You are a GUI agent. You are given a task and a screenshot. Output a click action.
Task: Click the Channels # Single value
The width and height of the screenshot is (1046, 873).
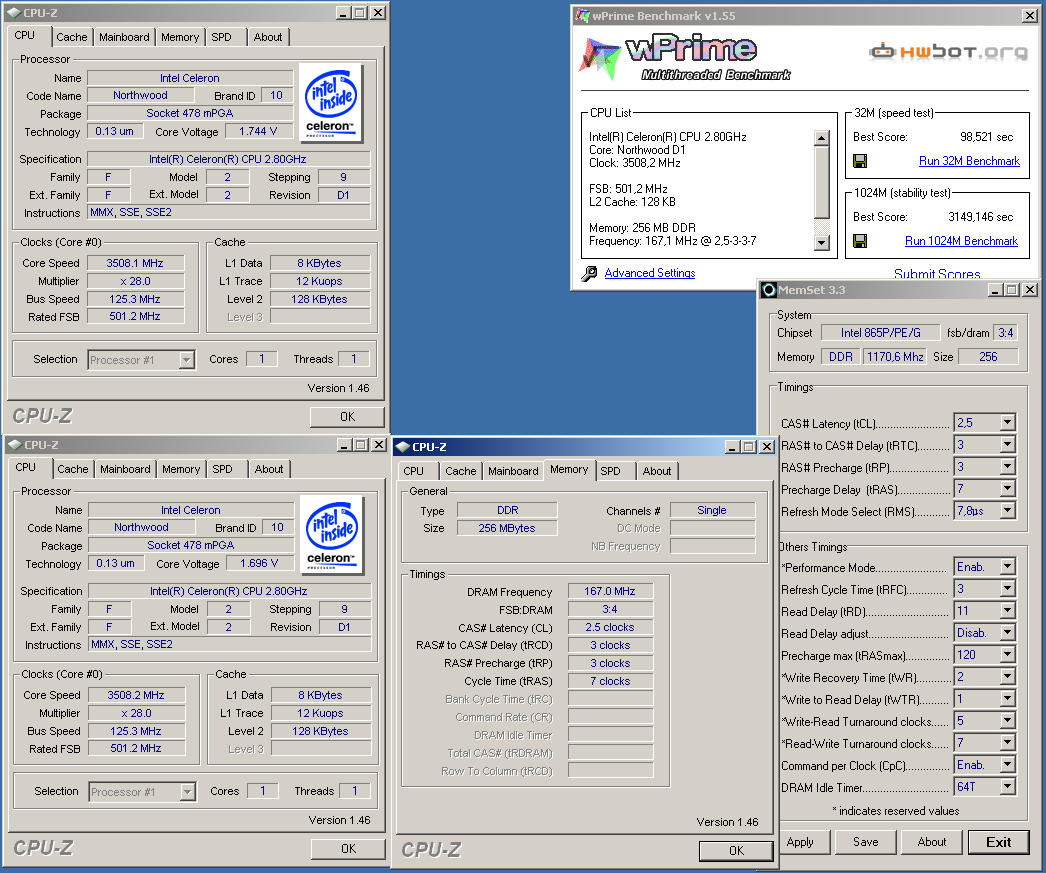[712, 510]
